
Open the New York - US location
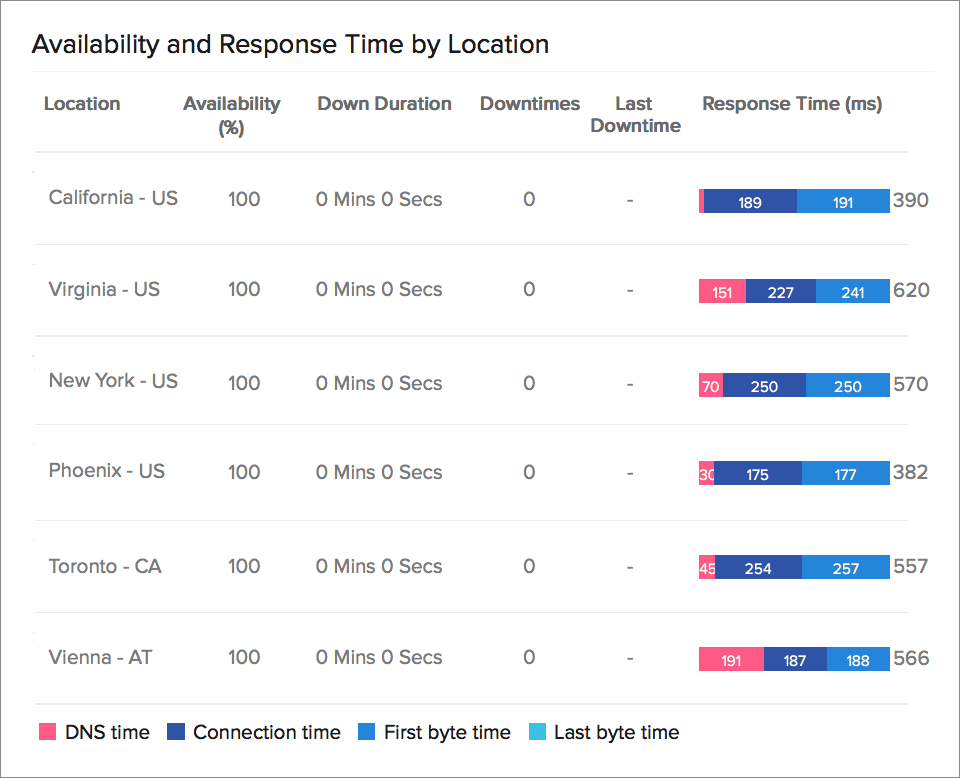tap(113, 381)
